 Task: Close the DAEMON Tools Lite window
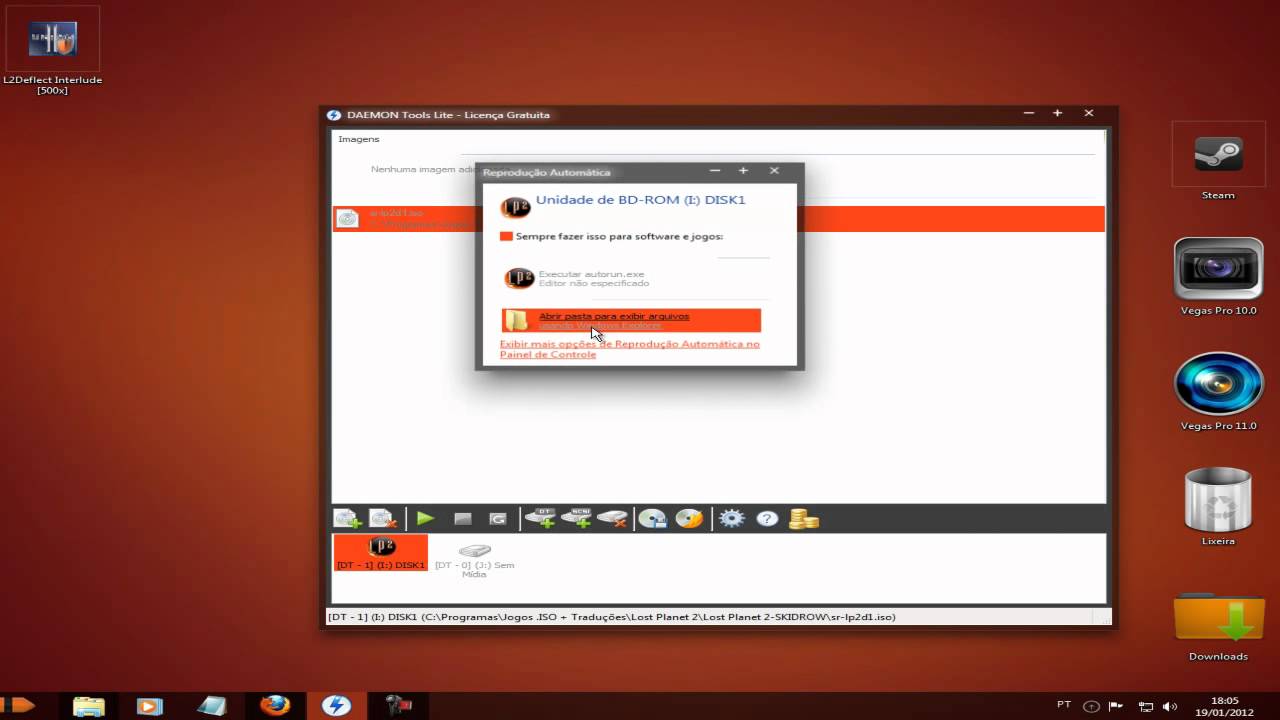coord(1089,114)
